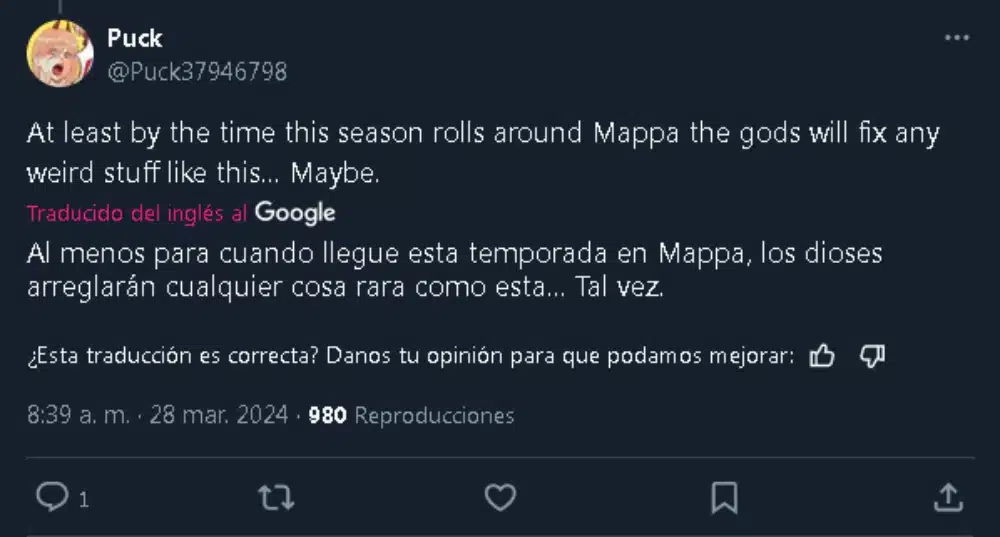Open the share icon options
The width and height of the screenshot is (1000, 537).
tap(948, 497)
